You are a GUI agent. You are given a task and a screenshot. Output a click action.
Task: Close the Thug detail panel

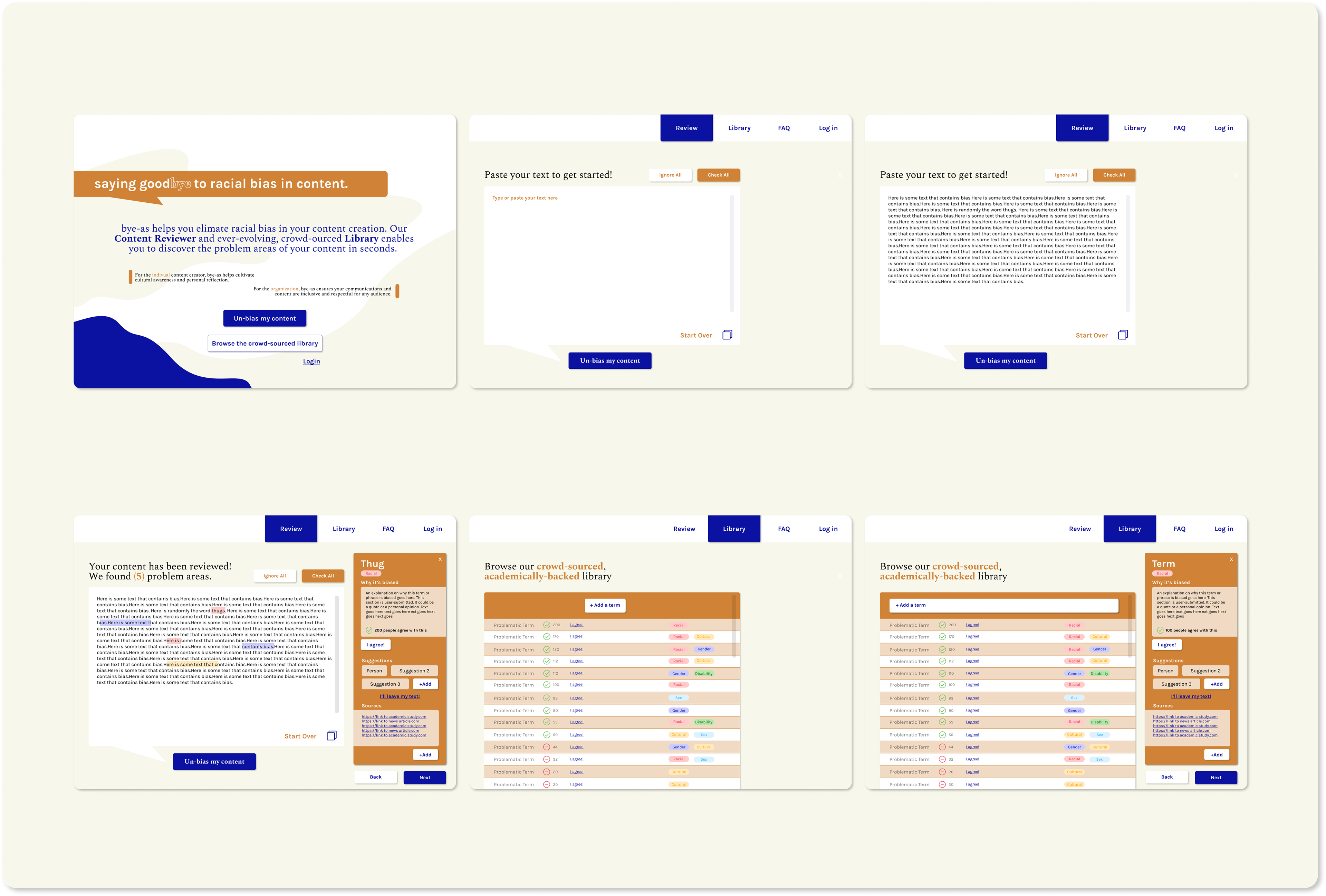(440, 559)
